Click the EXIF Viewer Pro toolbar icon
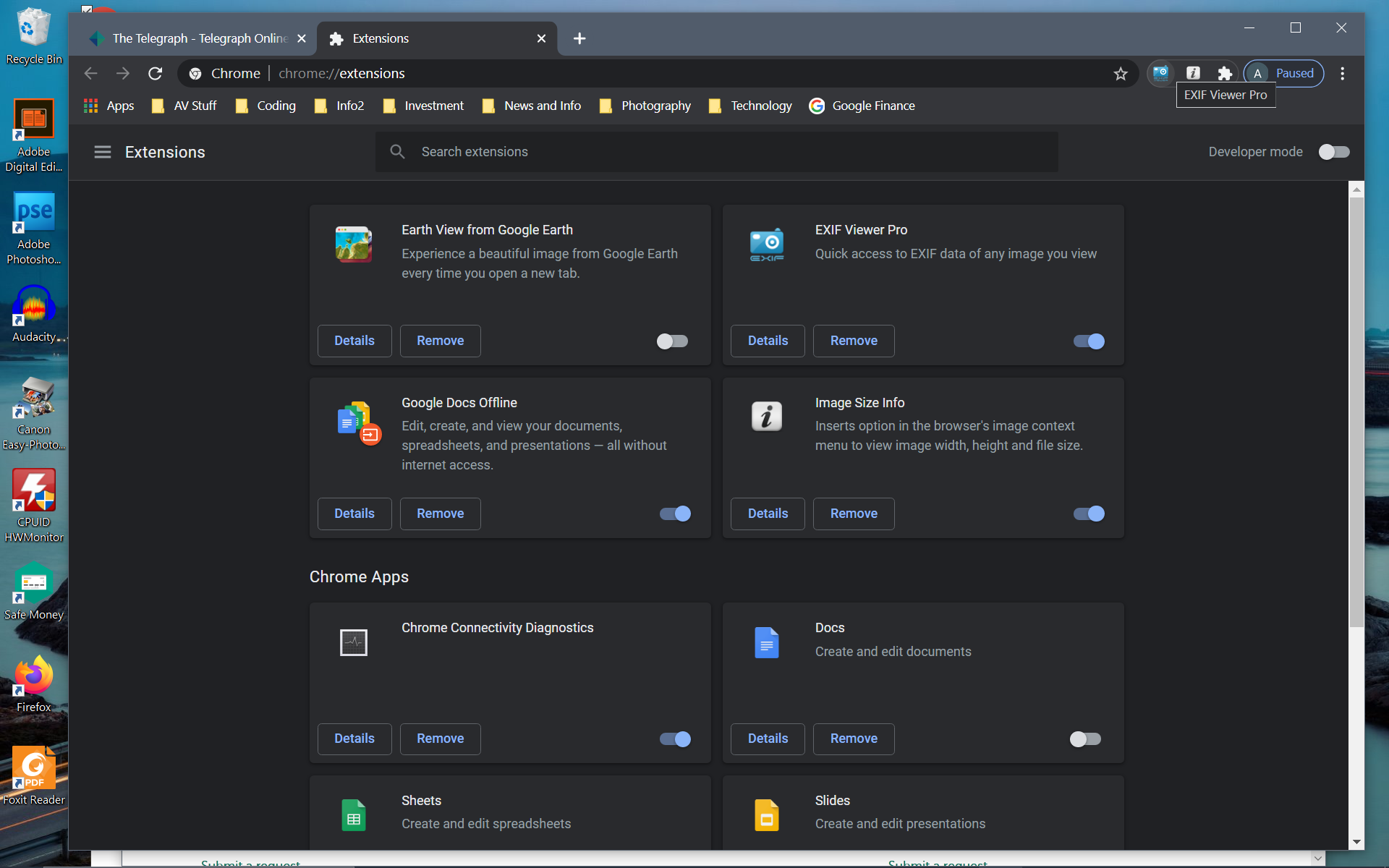1389x868 pixels. (1160, 73)
